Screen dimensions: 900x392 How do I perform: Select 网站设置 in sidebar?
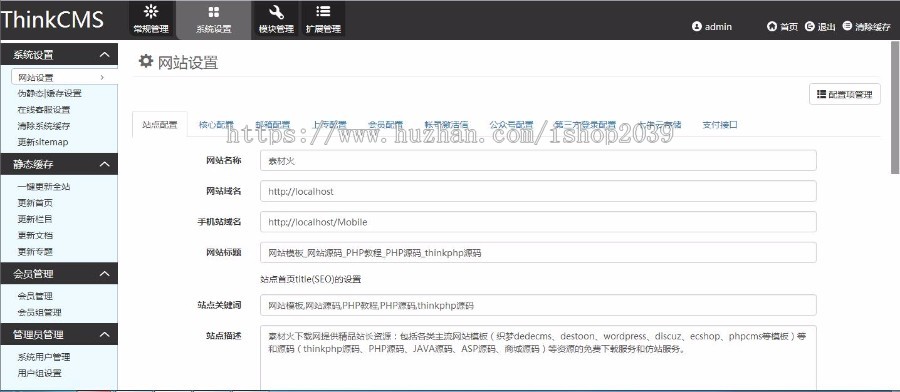[x=64, y=77]
